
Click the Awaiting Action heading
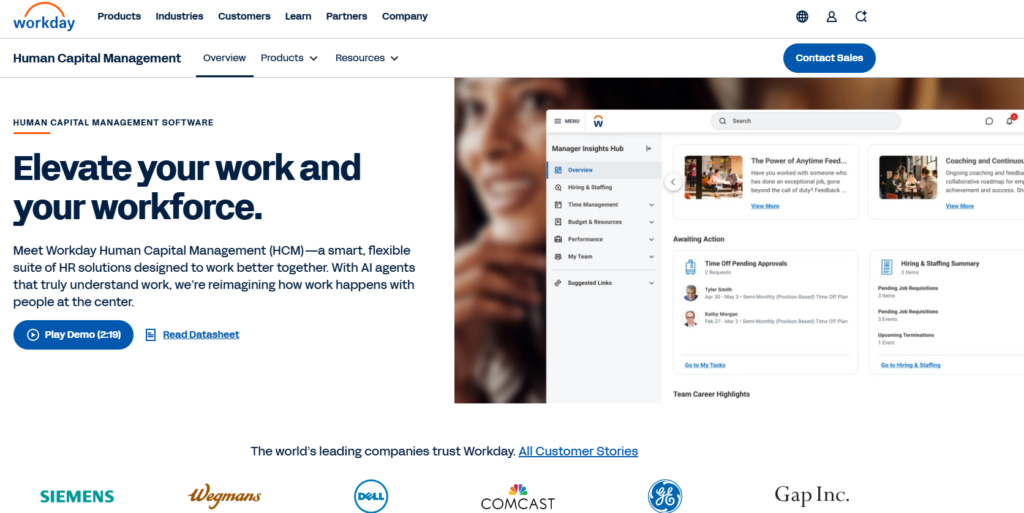pos(699,240)
